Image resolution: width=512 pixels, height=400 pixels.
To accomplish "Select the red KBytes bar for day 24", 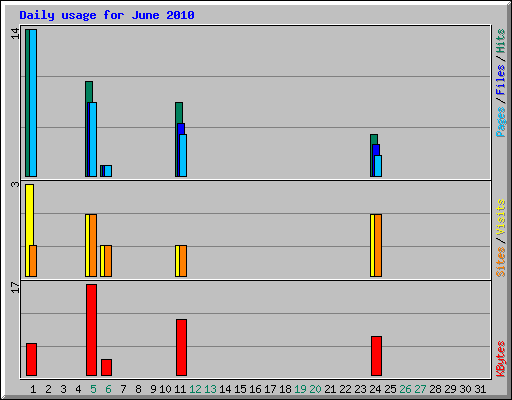I will (x=376, y=356).
